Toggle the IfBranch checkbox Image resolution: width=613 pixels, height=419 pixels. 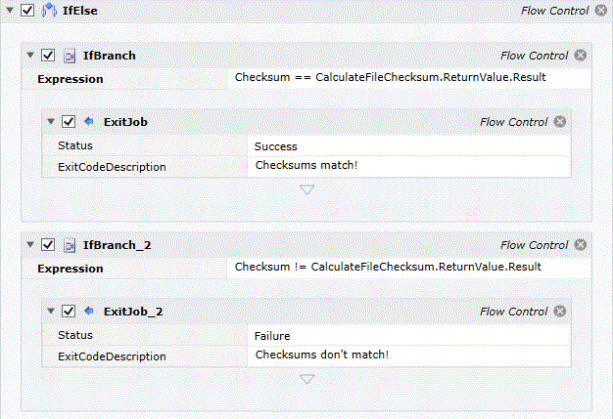[x=48, y=55]
